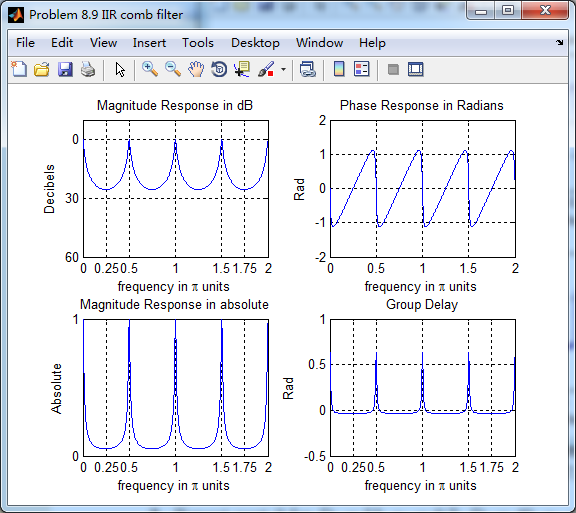Screen dimensions: 576x513
Task: Click x-axis label under the dB magnitude plot
Action: 173,287
